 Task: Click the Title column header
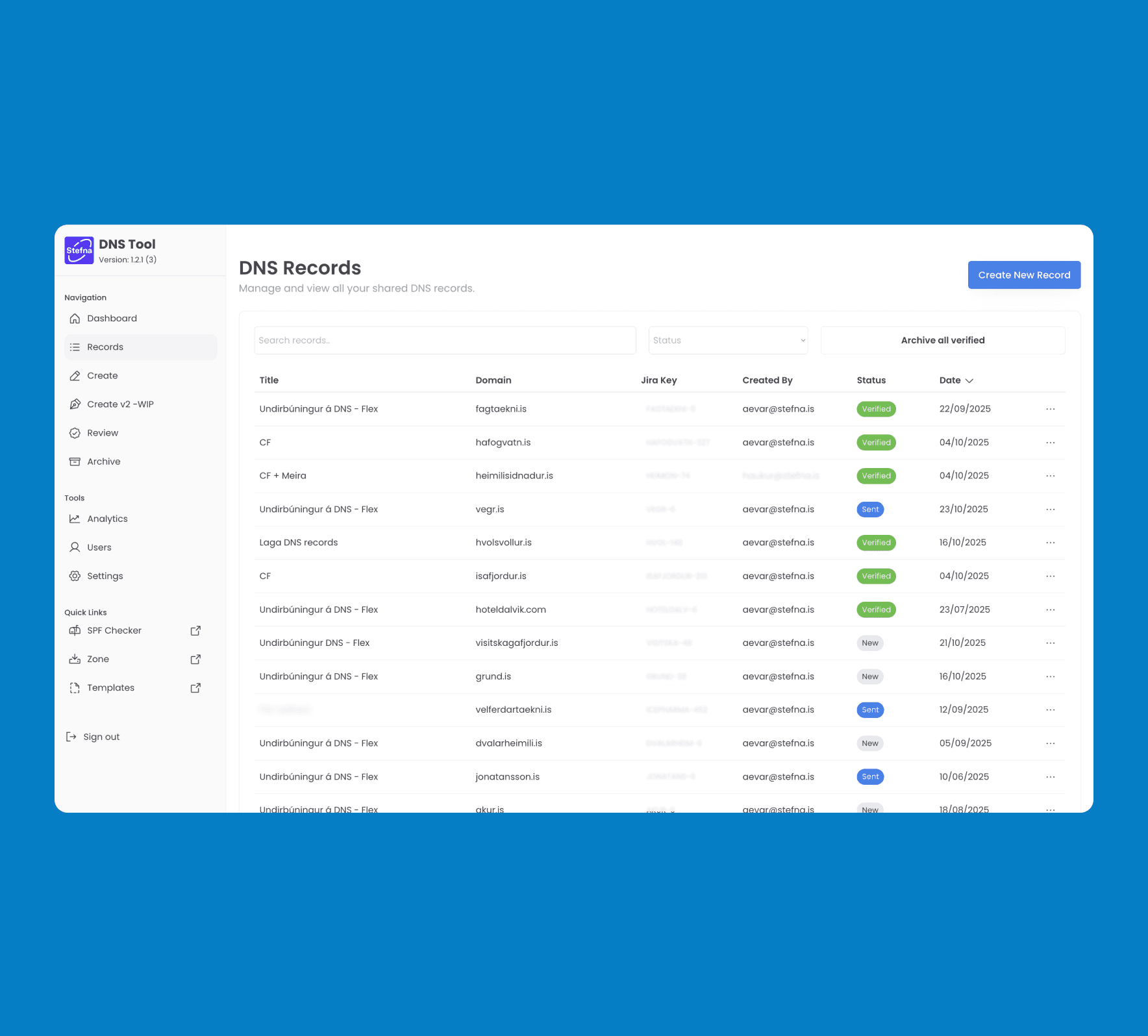(x=269, y=380)
